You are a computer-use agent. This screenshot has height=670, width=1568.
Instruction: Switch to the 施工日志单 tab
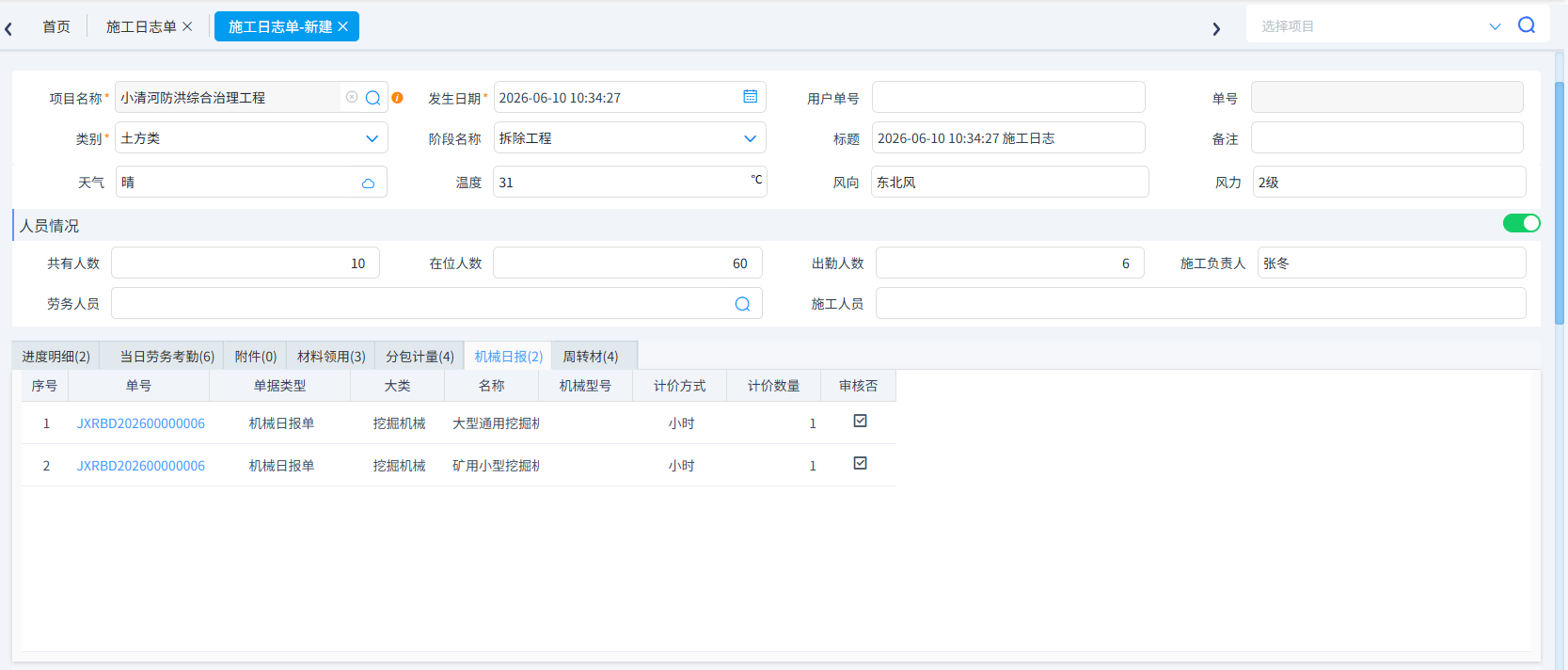point(141,26)
